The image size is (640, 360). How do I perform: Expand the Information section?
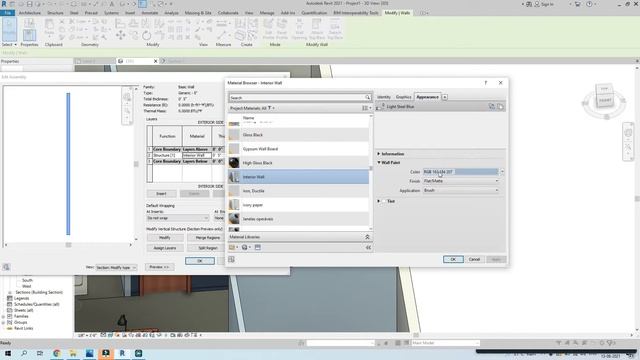[379, 154]
